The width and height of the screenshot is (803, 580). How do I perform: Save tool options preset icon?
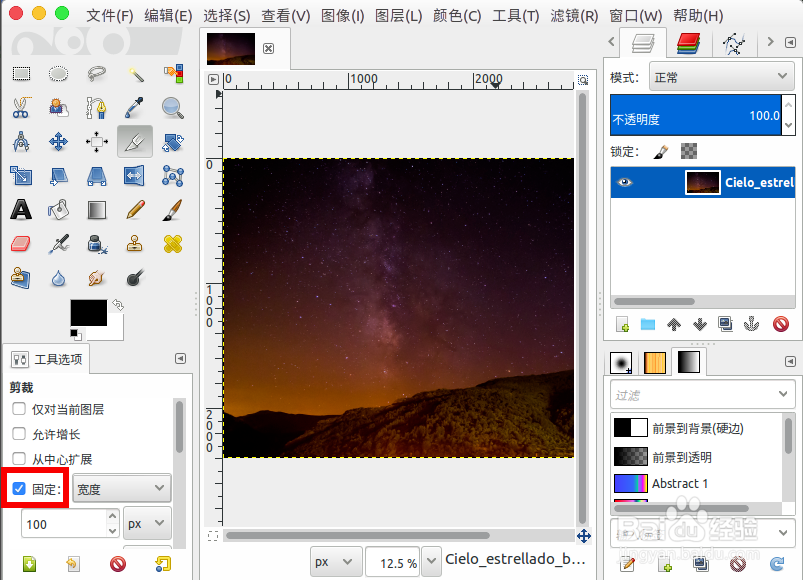[x=29, y=564]
